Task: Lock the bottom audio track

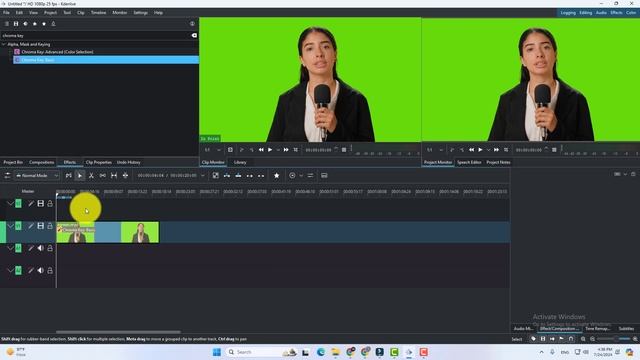Action: point(50,270)
